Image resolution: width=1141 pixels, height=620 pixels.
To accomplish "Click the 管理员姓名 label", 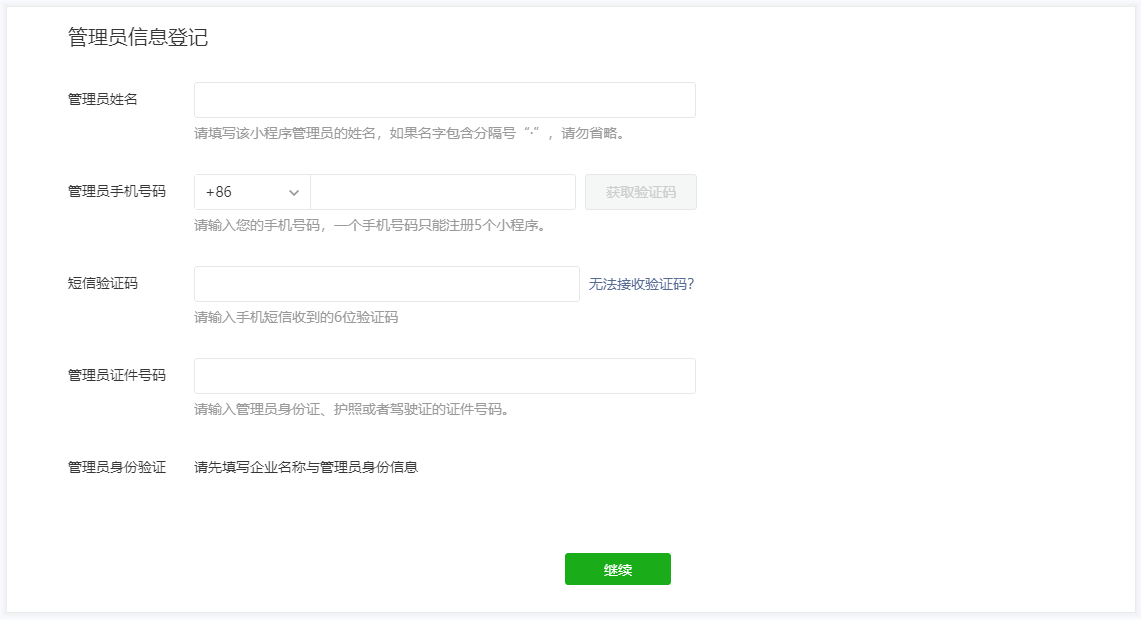I will (x=103, y=99).
